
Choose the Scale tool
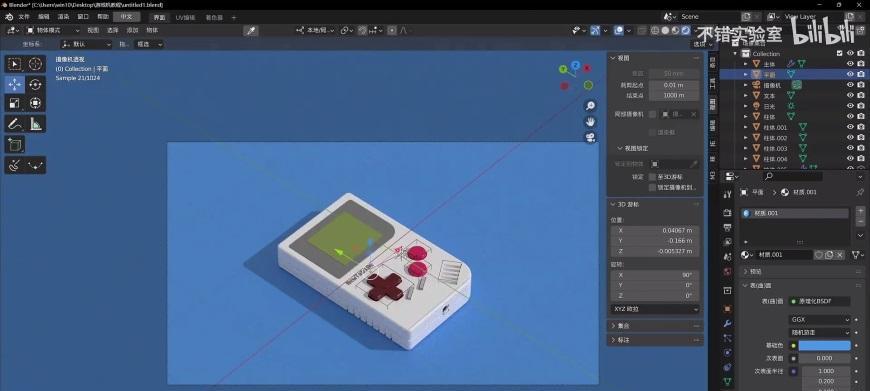[x=15, y=103]
